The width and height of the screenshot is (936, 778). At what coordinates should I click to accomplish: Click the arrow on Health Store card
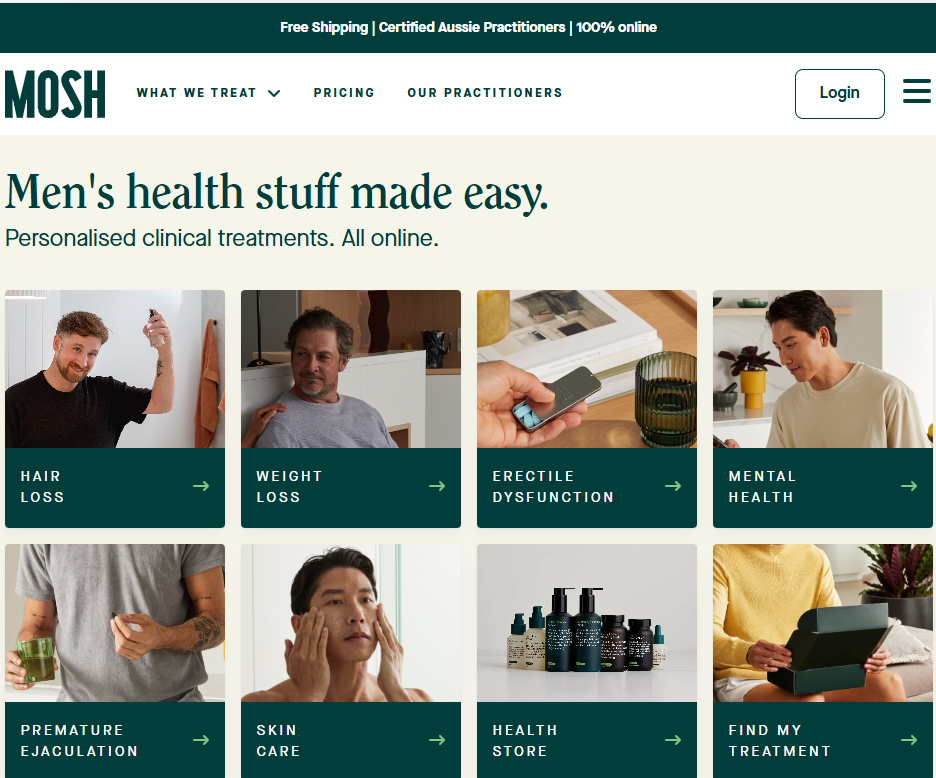coord(673,740)
